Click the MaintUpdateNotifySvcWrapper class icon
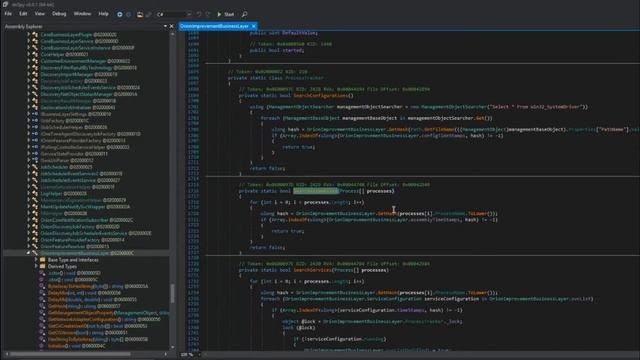 pyautogui.click(x=36, y=207)
